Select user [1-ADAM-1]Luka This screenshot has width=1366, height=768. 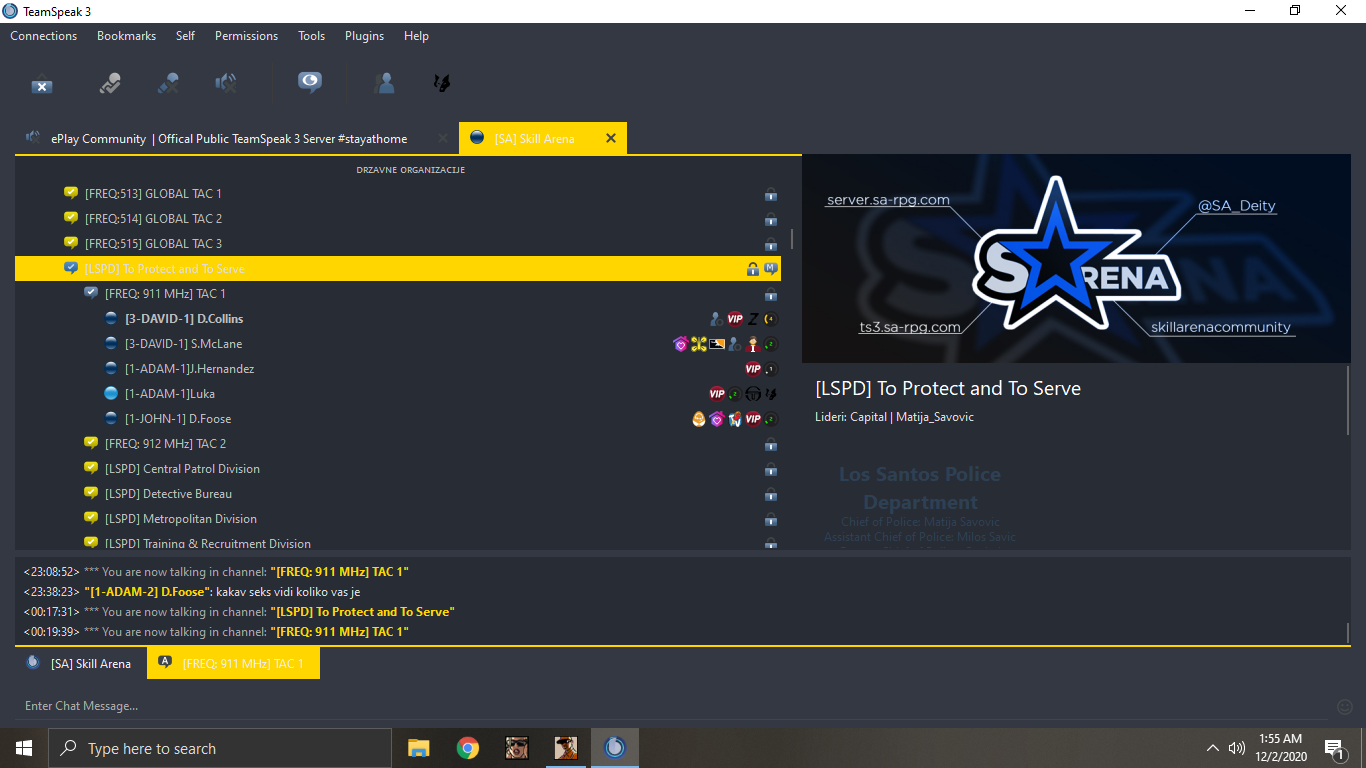pos(169,393)
